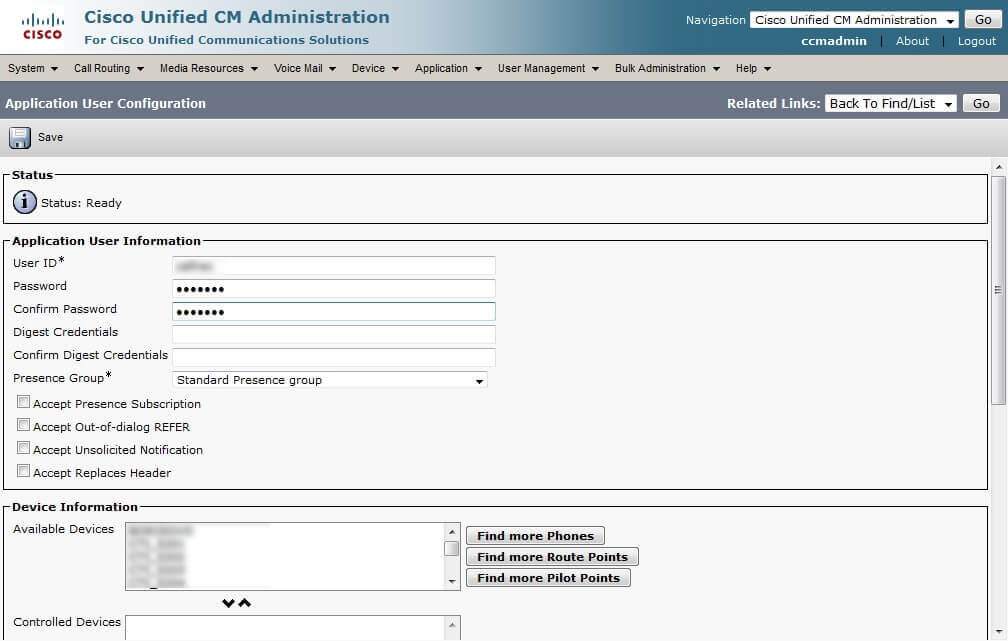Focus the User ID input field
Image resolution: width=1008 pixels, height=641 pixels.
pos(334,266)
